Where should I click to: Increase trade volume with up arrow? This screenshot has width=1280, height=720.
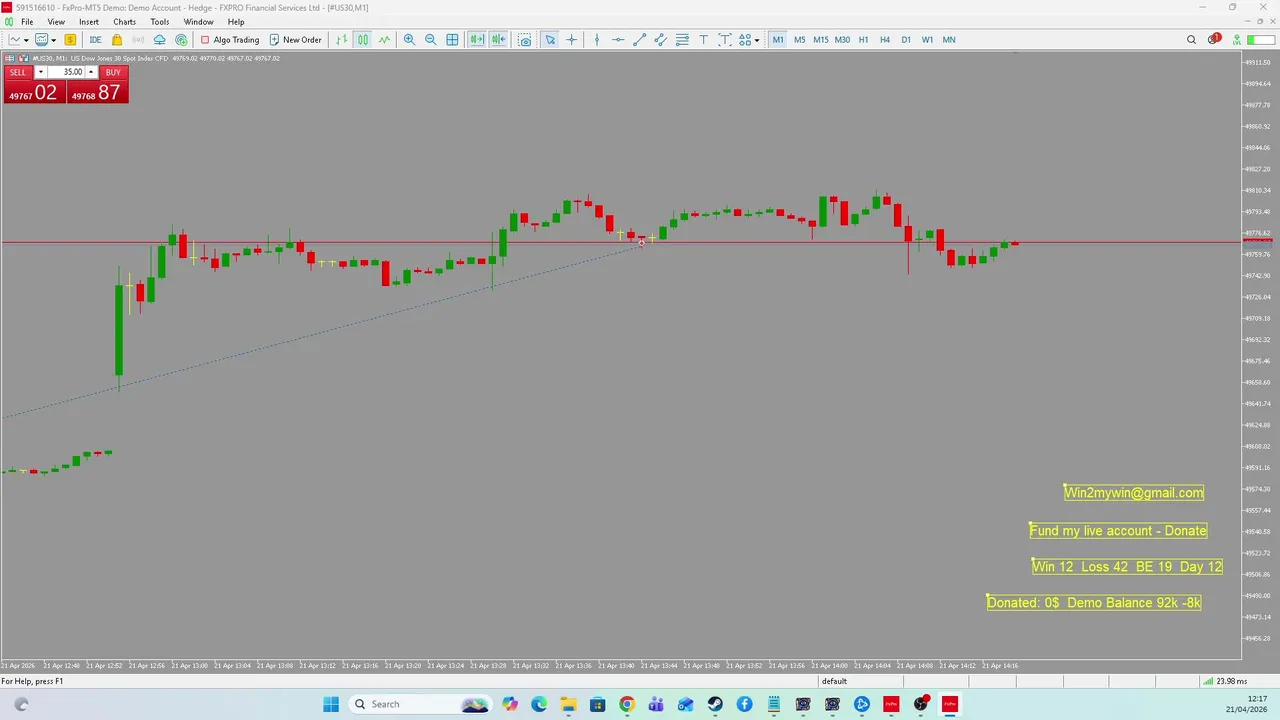[91, 72]
